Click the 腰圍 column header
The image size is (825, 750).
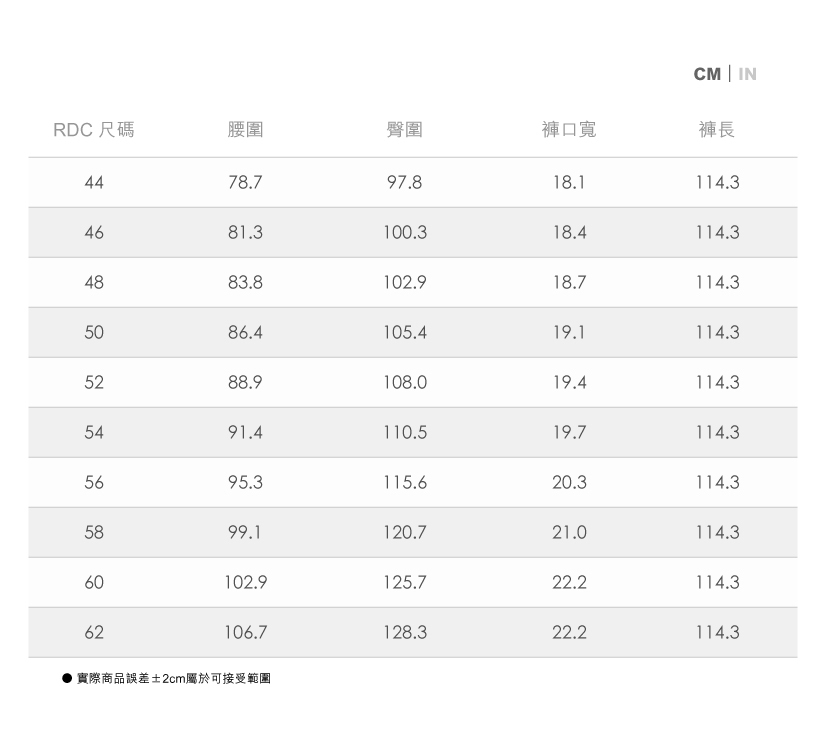tap(245, 130)
